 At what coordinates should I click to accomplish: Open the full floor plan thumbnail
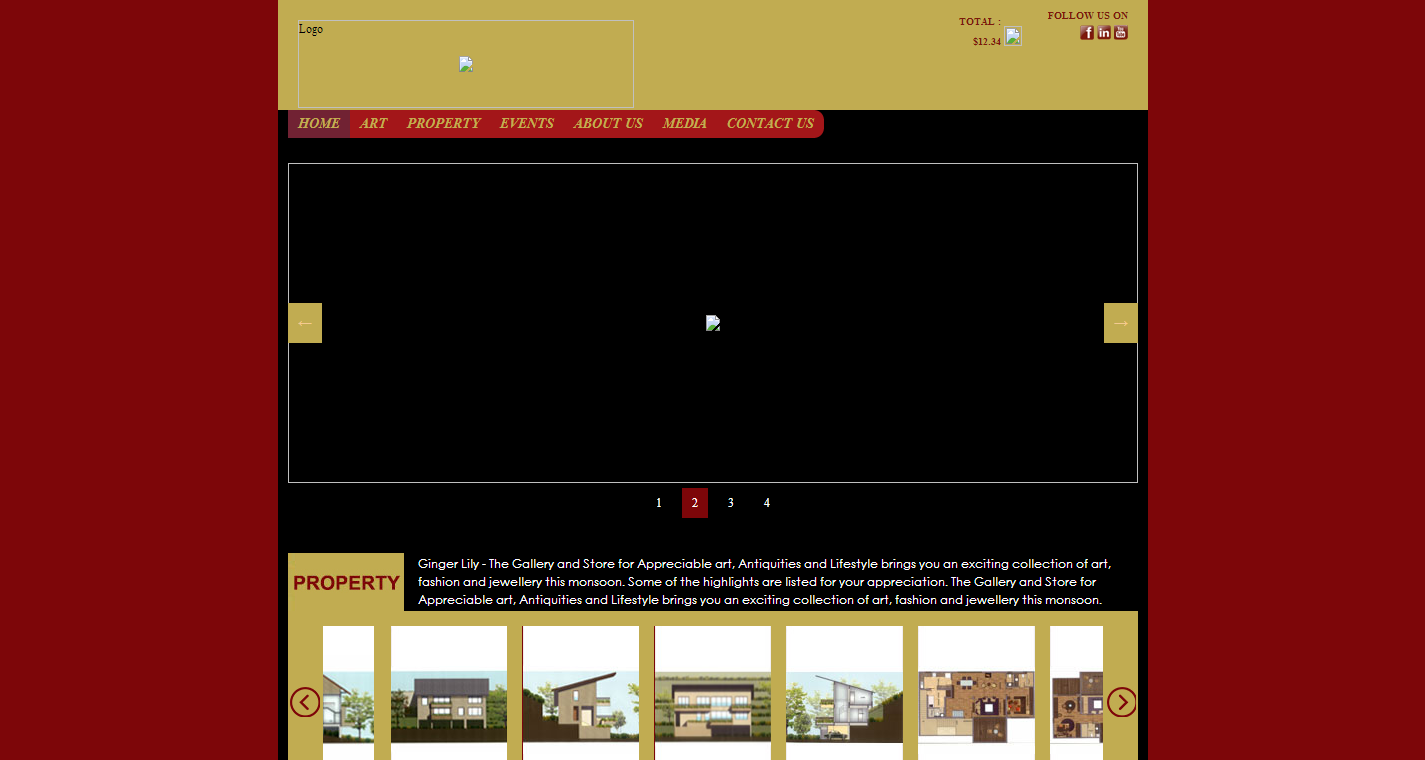pyautogui.click(x=976, y=693)
